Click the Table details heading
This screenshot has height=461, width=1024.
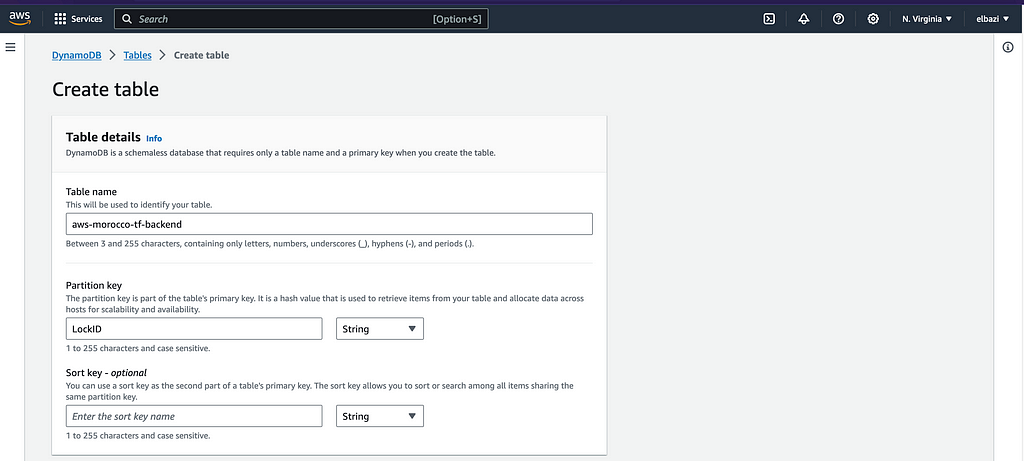tap(103, 137)
